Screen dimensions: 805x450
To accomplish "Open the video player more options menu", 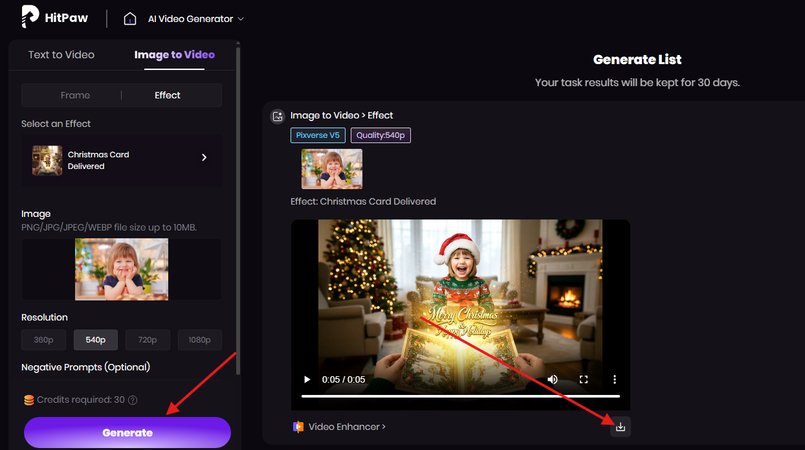I will coord(615,380).
